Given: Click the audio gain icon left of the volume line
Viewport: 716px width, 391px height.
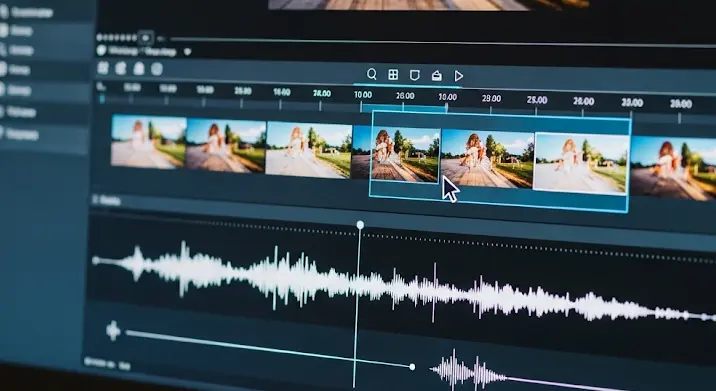Looking at the screenshot, I should (113, 331).
